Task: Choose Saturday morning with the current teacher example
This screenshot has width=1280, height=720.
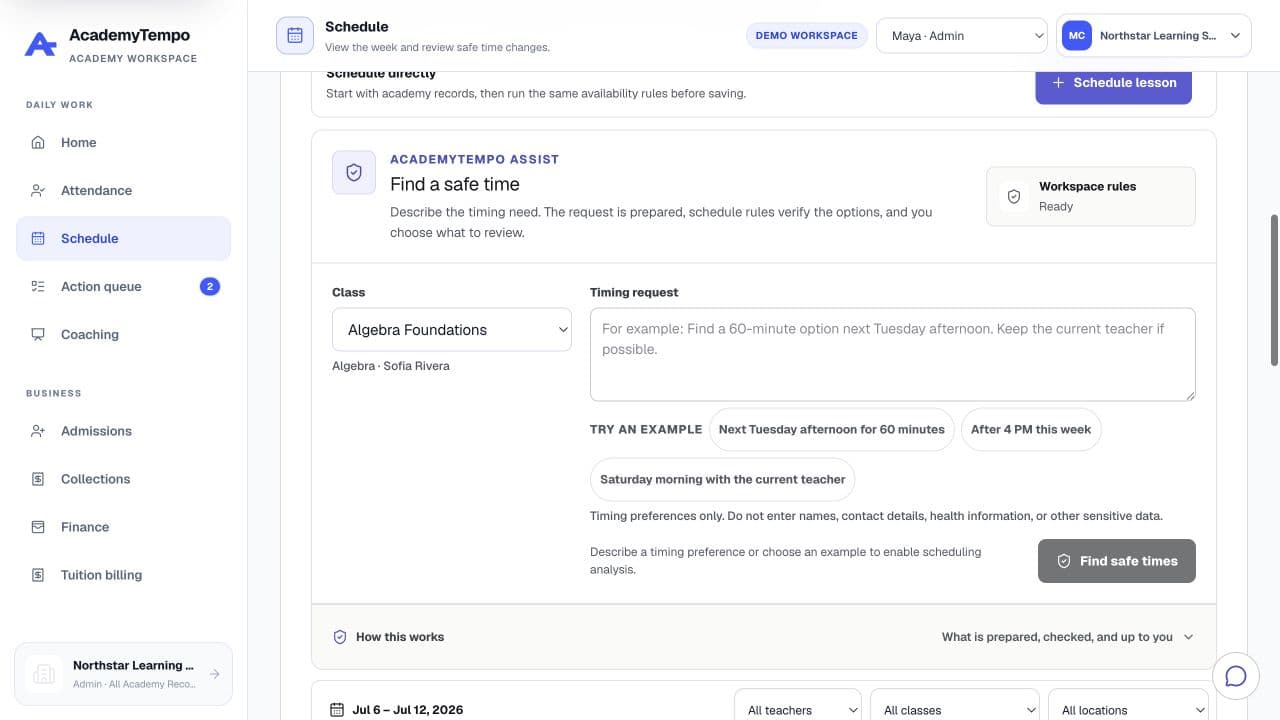Action: 722,479
